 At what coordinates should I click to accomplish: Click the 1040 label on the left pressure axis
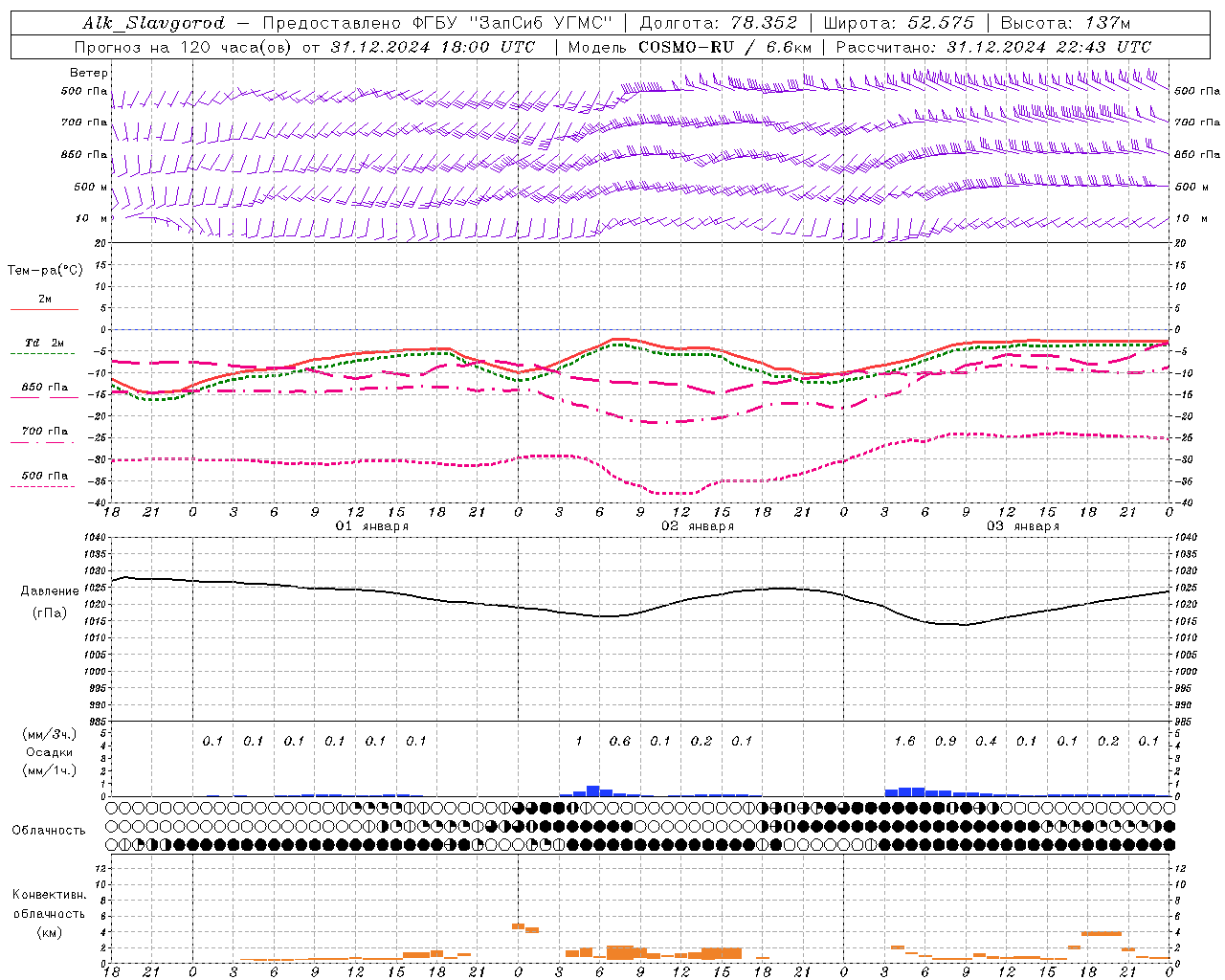93,538
